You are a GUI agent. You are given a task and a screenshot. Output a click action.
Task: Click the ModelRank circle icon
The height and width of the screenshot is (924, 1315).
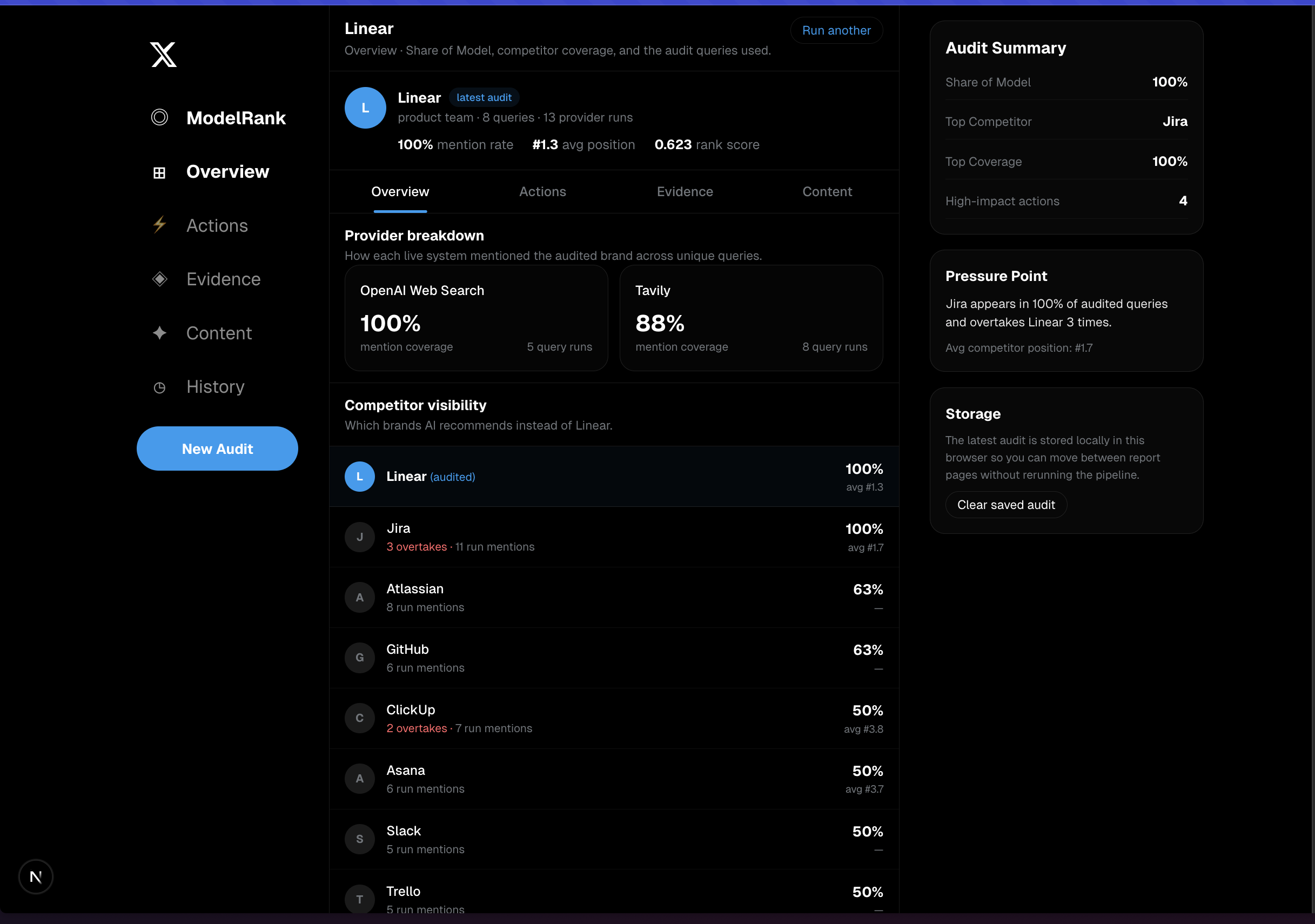point(159,117)
